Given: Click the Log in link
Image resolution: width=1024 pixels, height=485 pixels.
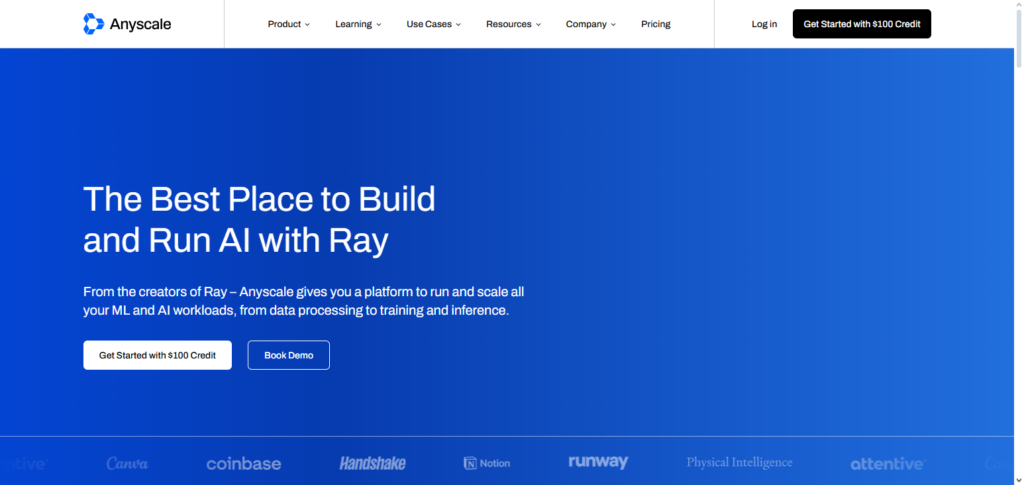Looking at the screenshot, I should (x=764, y=24).
